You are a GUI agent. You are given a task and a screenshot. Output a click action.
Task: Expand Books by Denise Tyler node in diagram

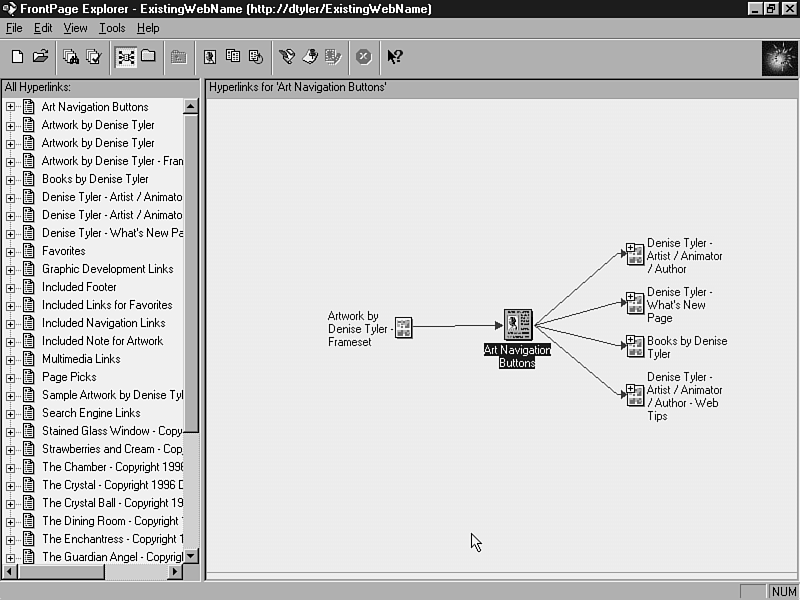[x=630, y=342]
